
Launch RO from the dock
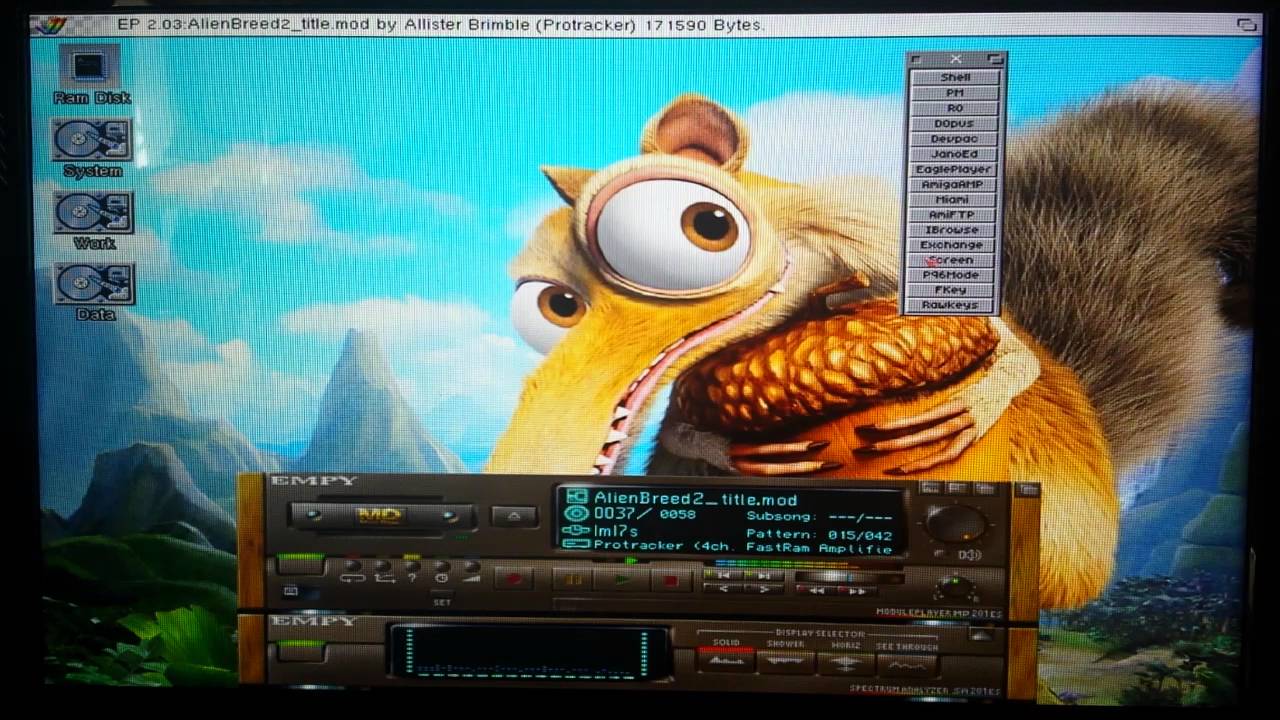point(955,108)
